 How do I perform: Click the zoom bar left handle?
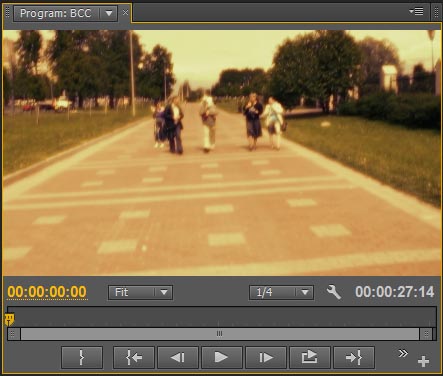[x=13, y=334]
